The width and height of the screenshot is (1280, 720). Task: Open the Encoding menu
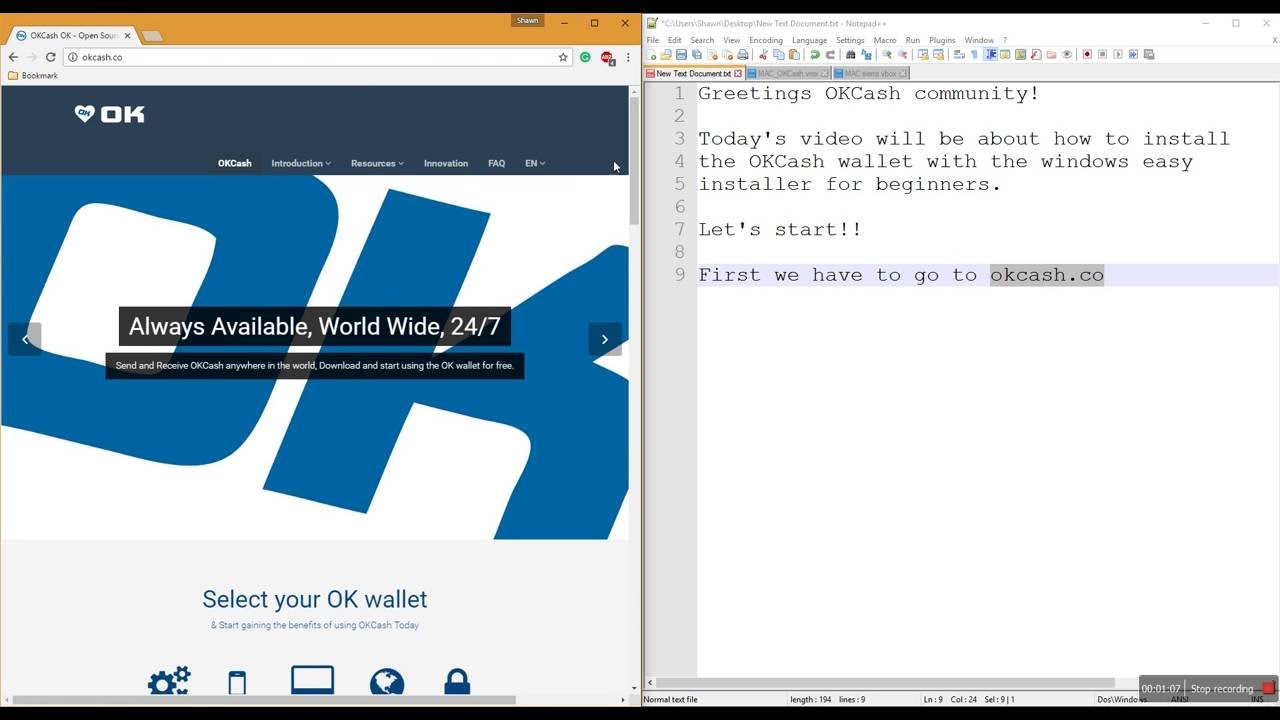(x=766, y=40)
